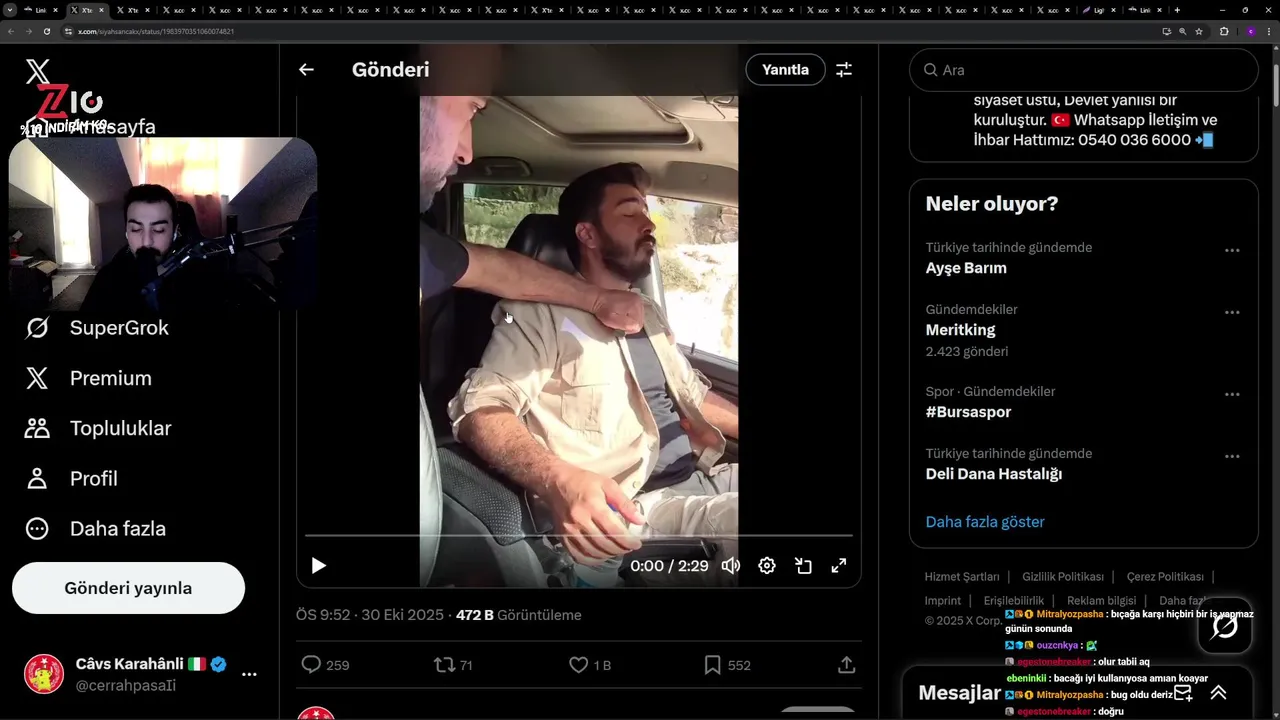1280x720 pixels.
Task: Open Premium in the sidebar
Action: pyautogui.click(x=88, y=378)
